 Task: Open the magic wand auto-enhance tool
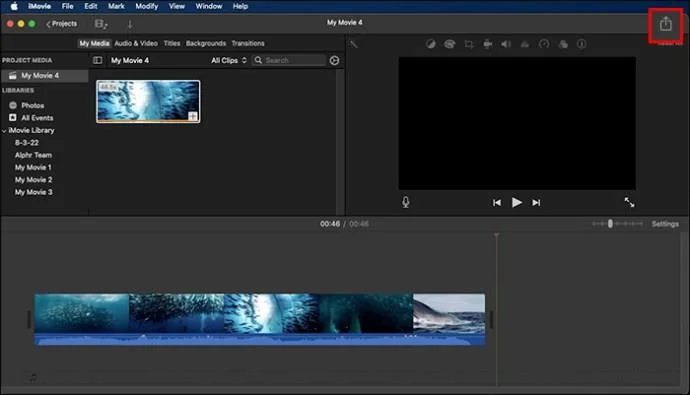(x=354, y=44)
